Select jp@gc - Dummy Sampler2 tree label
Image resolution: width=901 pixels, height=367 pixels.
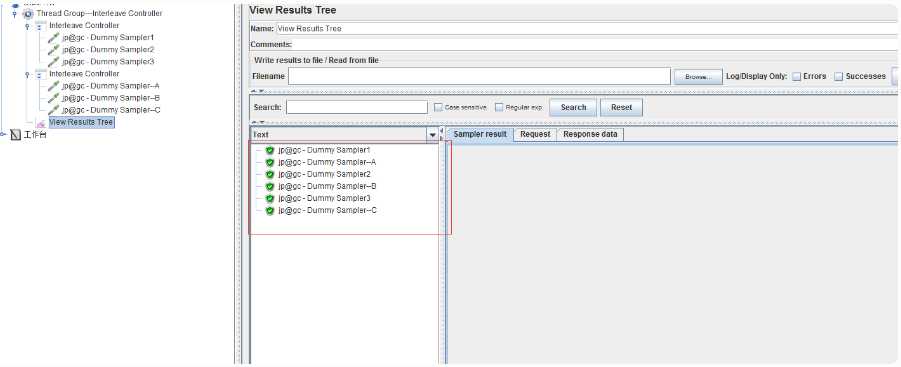click(108, 49)
